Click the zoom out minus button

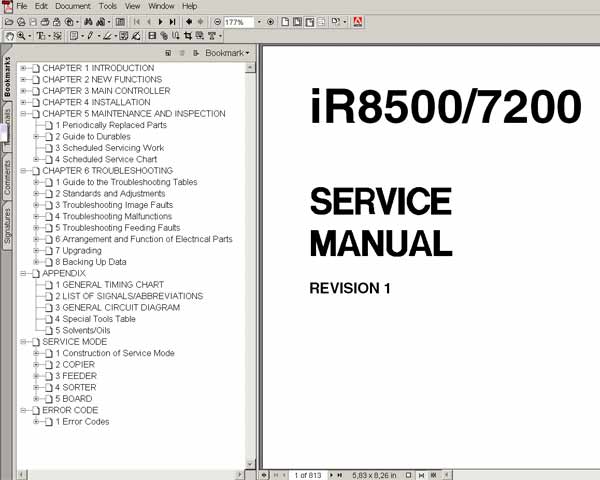pos(217,22)
